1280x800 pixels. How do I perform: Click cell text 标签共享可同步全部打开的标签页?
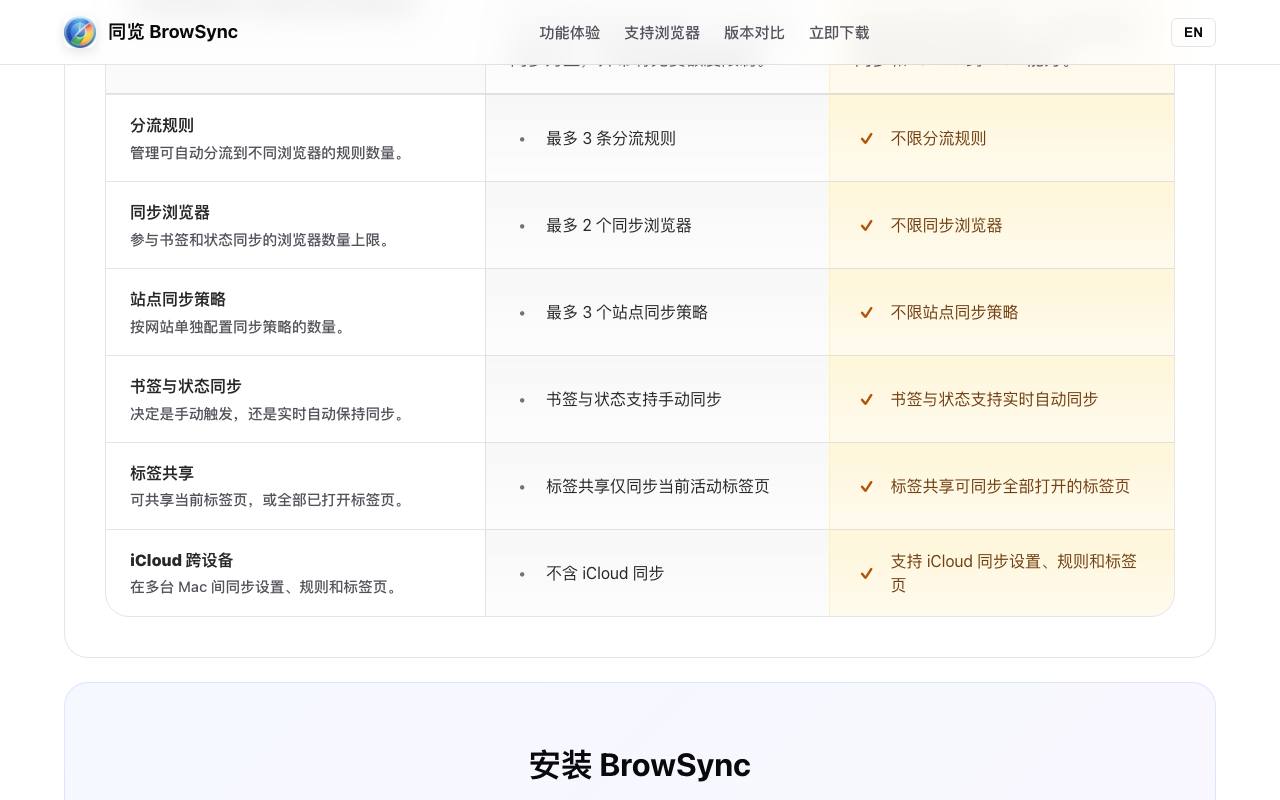[1010, 486]
